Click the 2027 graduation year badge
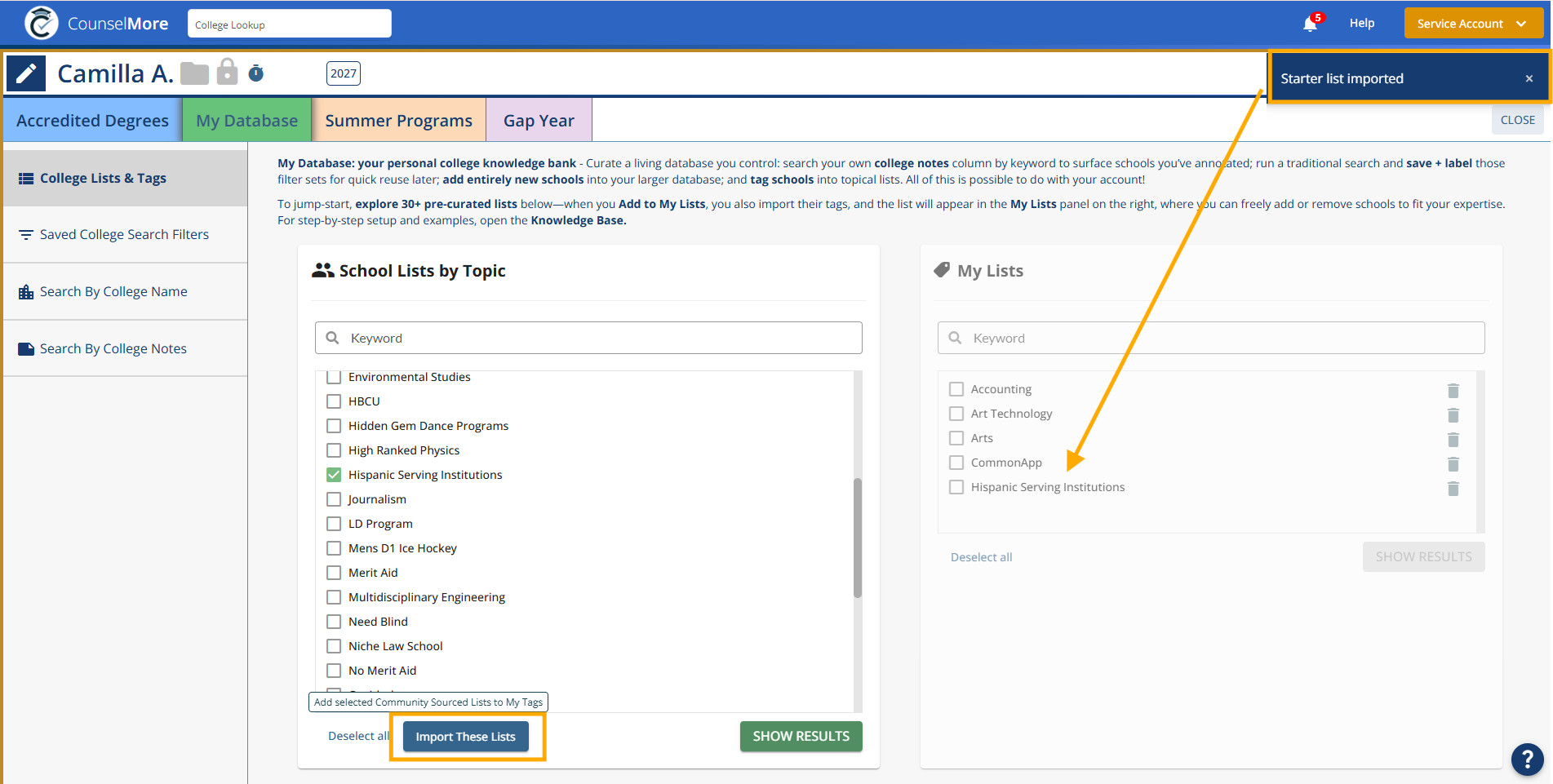Image resolution: width=1553 pixels, height=784 pixels. pyautogui.click(x=344, y=73)
